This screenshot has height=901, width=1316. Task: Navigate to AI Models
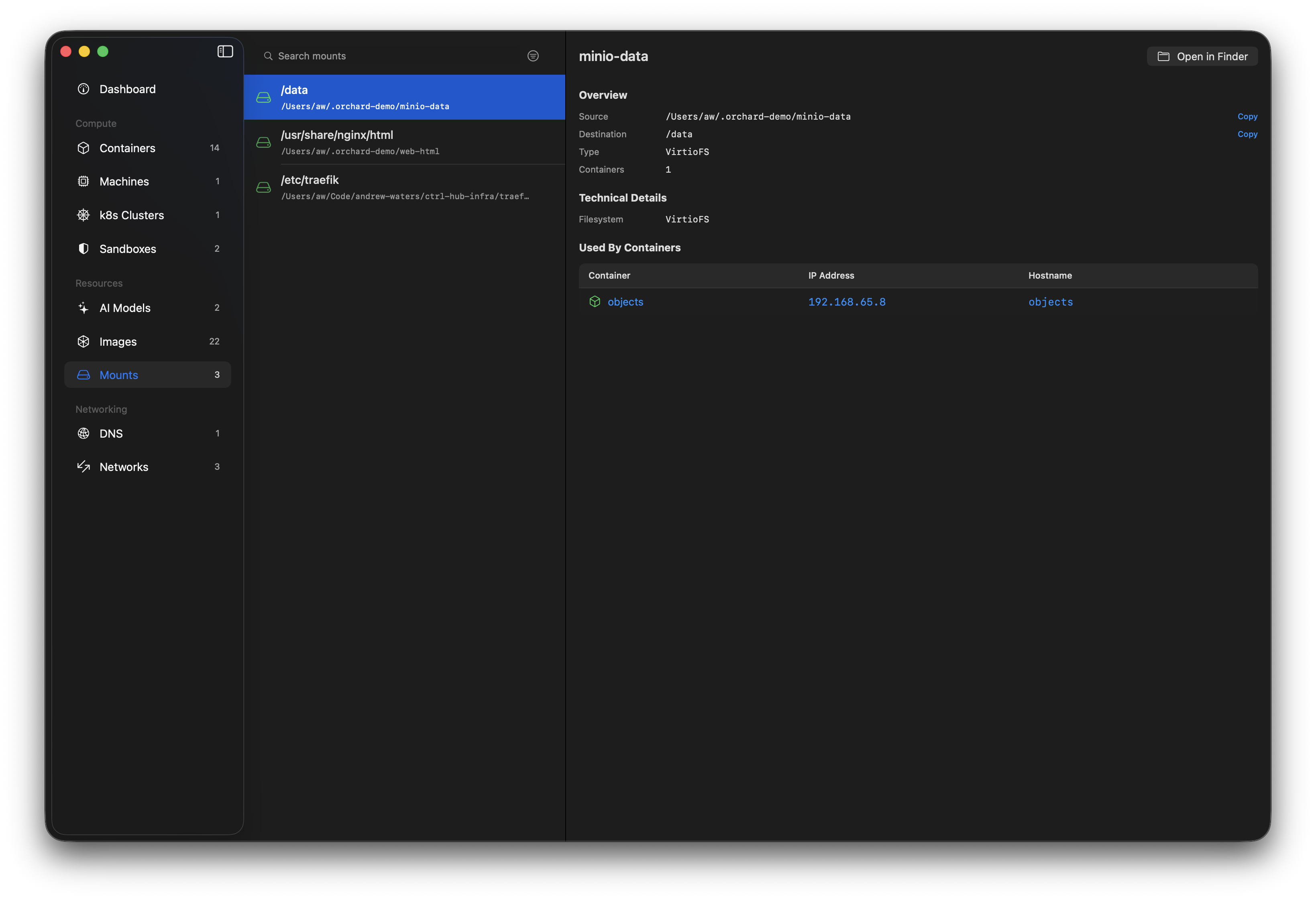click(148, 308)
